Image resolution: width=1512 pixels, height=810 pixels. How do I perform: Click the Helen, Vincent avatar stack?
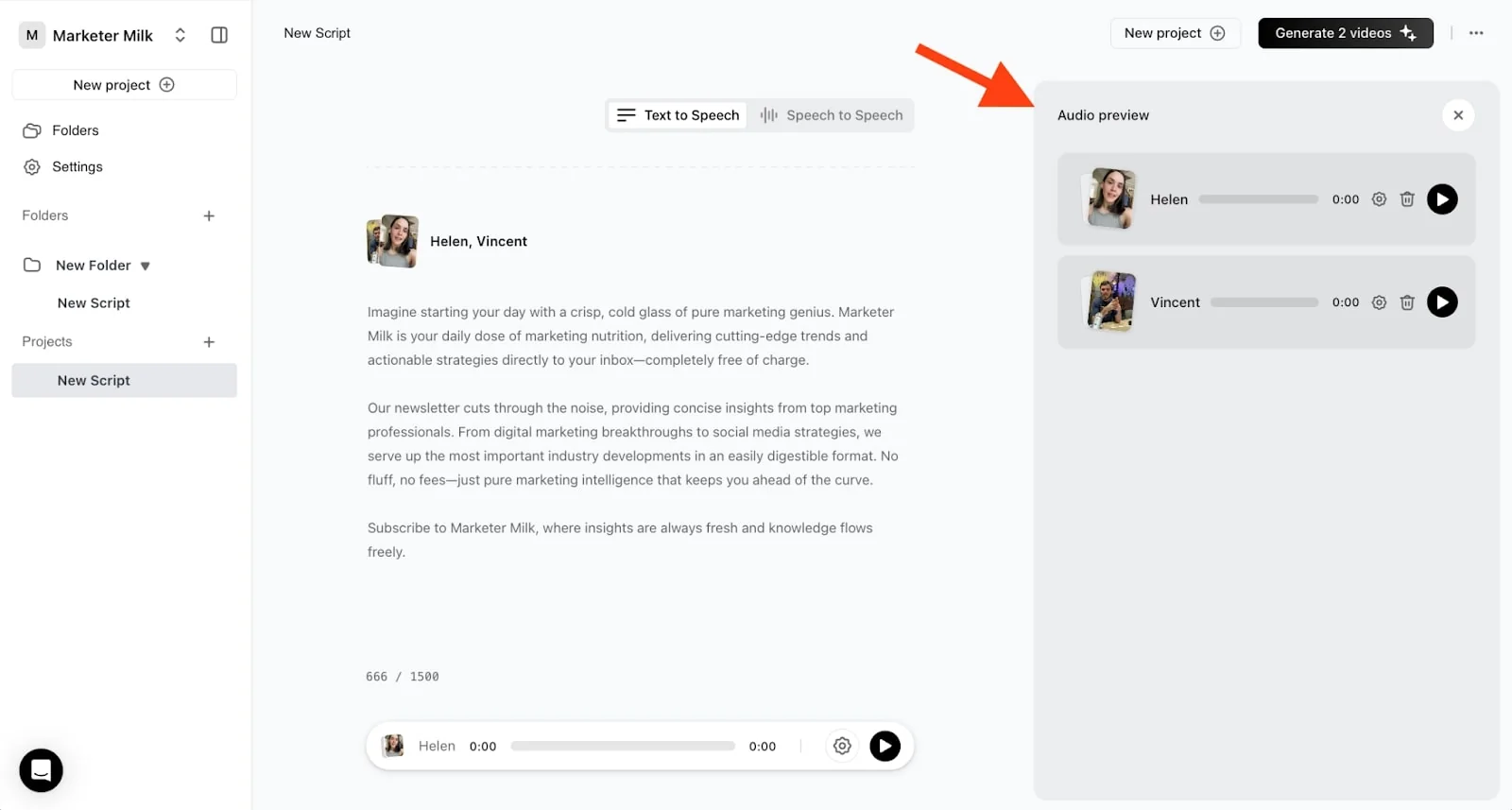coord(392,241)
